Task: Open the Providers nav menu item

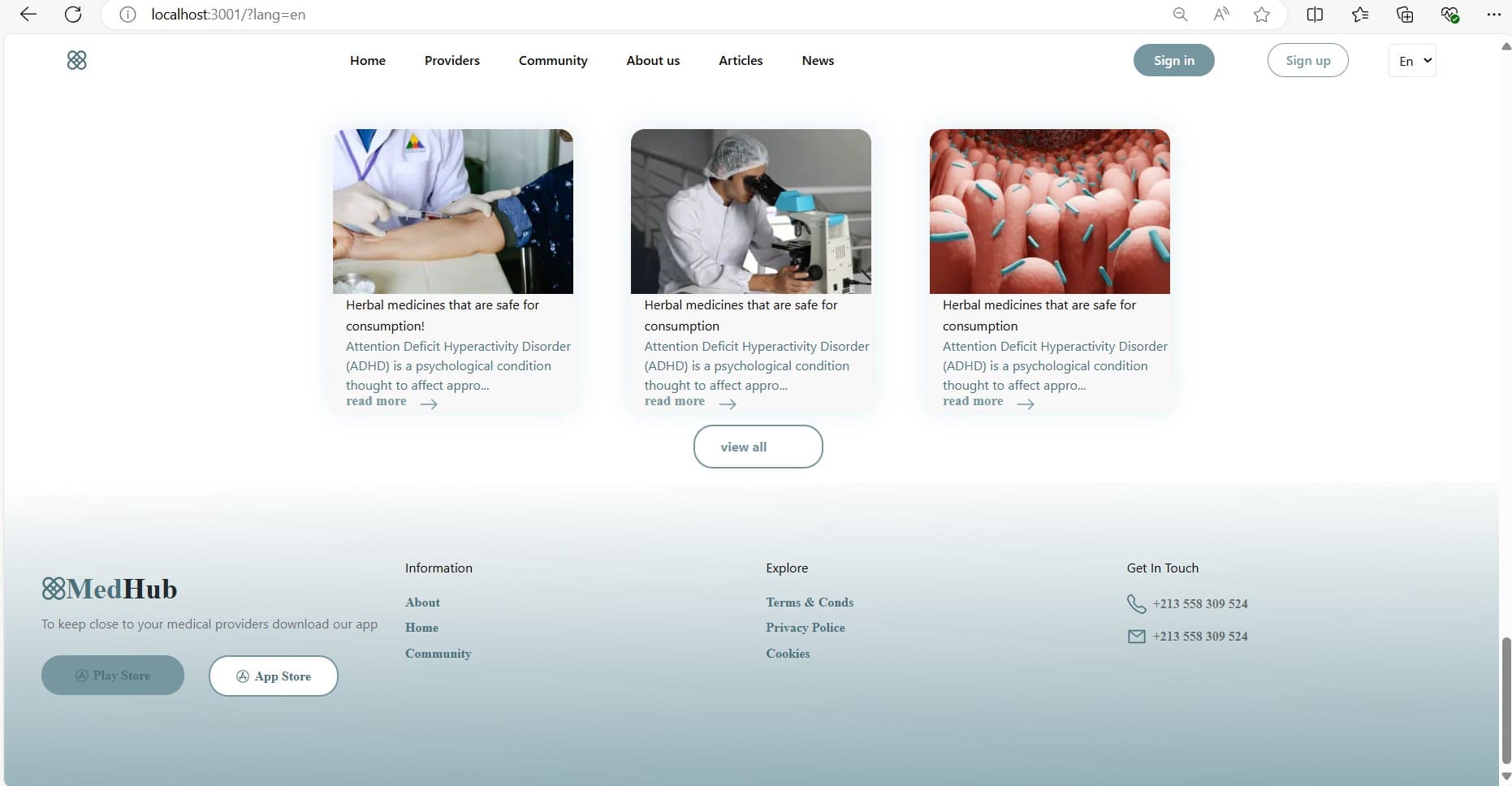Action: click(451, 61)
